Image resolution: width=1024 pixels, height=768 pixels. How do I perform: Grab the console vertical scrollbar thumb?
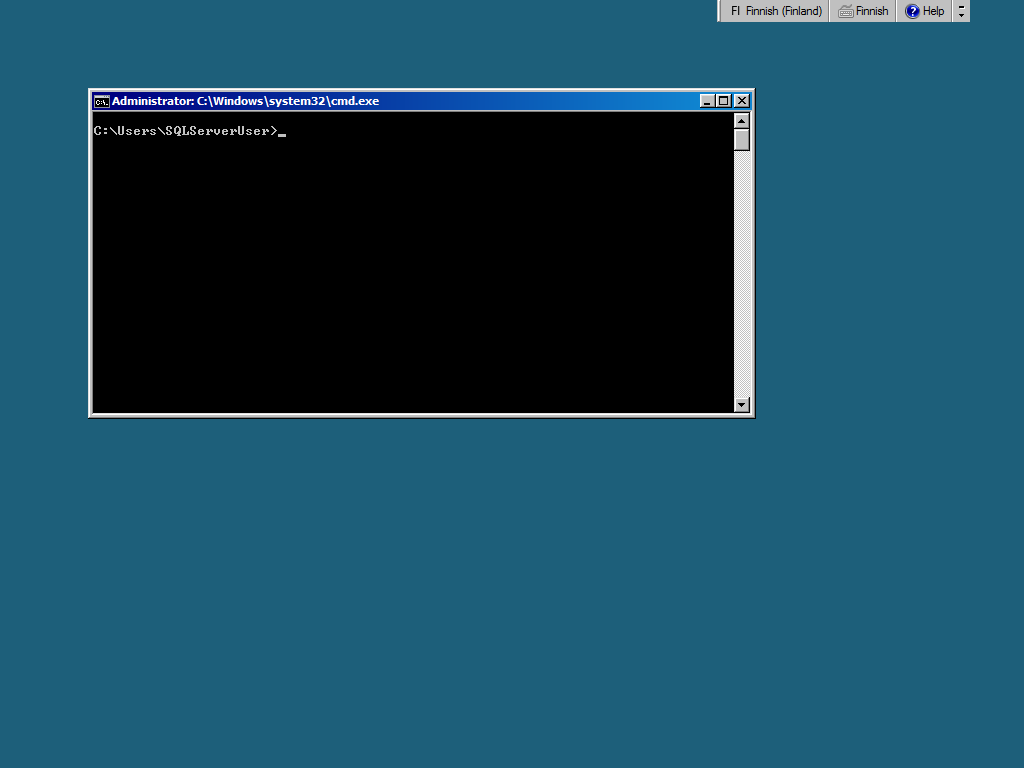(x=741, y=139)
